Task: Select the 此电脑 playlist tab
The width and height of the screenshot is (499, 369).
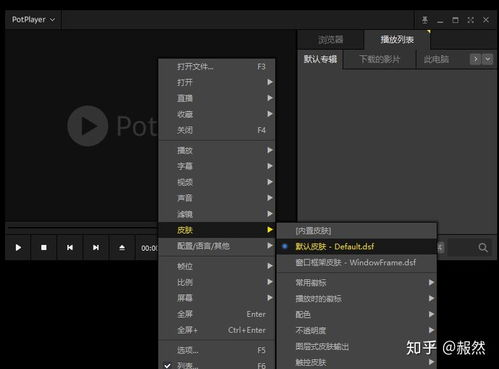Action: [x=436, y=59]
